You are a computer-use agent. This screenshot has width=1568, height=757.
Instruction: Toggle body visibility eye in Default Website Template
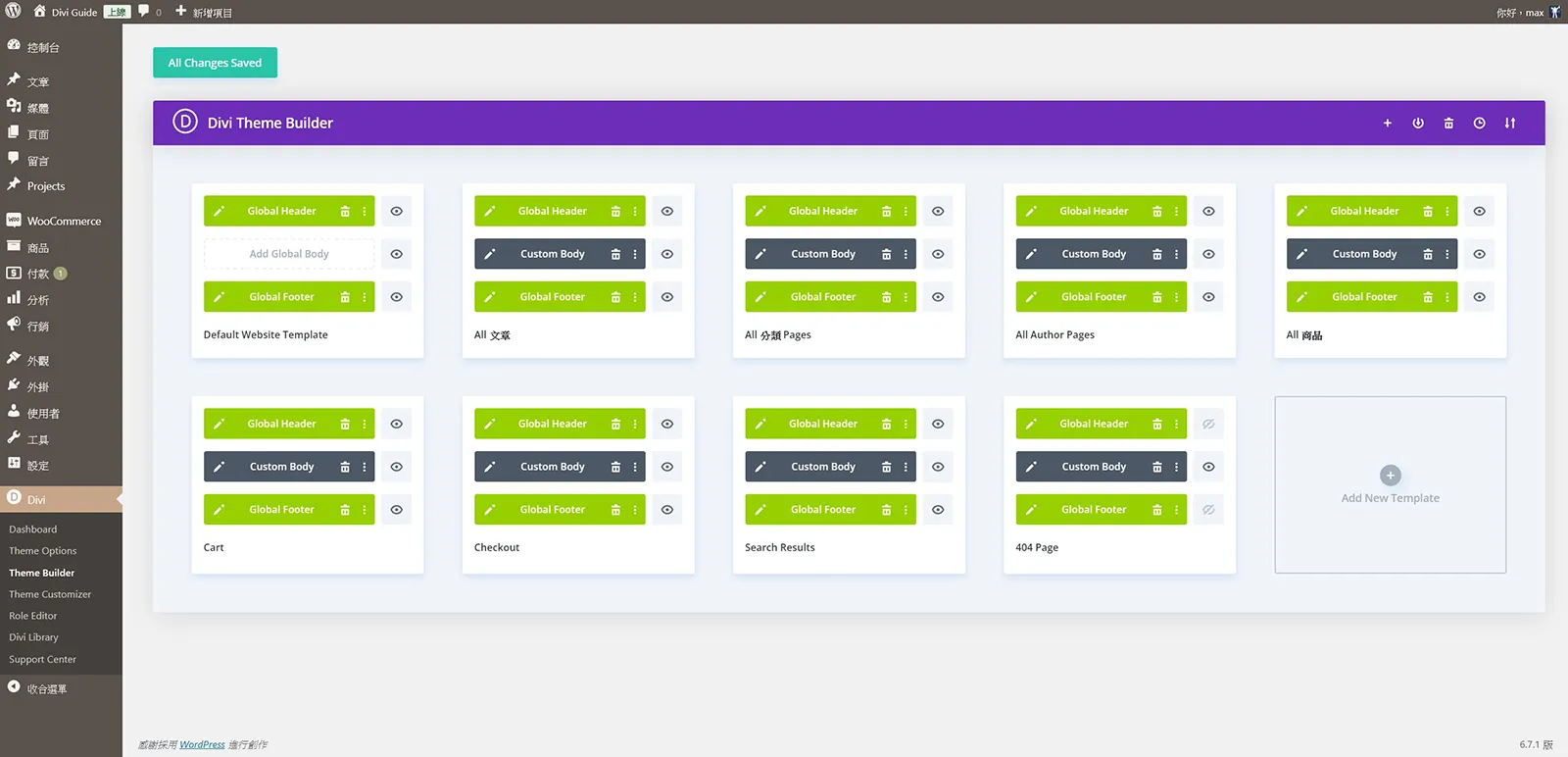pyautogui.click(x=397, y=254)
